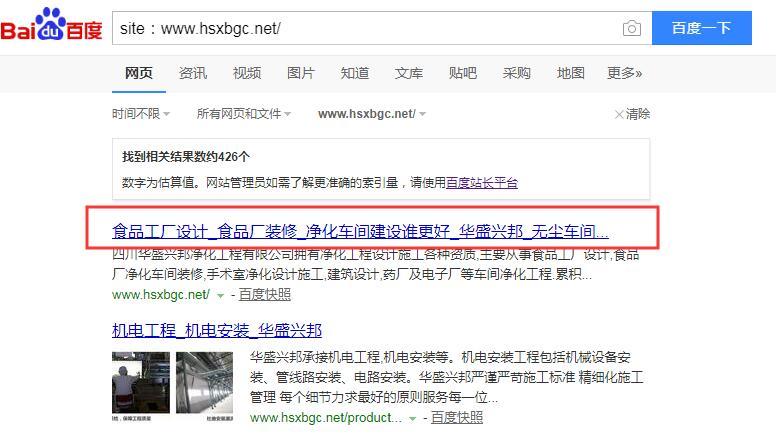Go to the 文库 tab

[409, 73]
